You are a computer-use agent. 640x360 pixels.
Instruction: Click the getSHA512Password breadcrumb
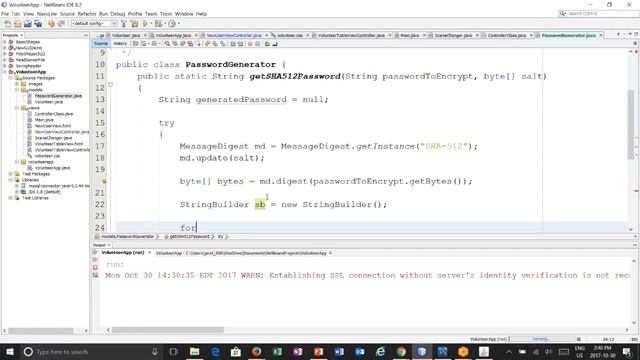click(x=189, y=236)
